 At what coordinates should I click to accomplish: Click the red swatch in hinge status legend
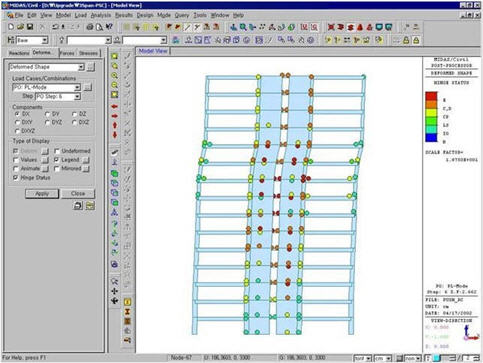pyautogui.click(x=431, y=96)
